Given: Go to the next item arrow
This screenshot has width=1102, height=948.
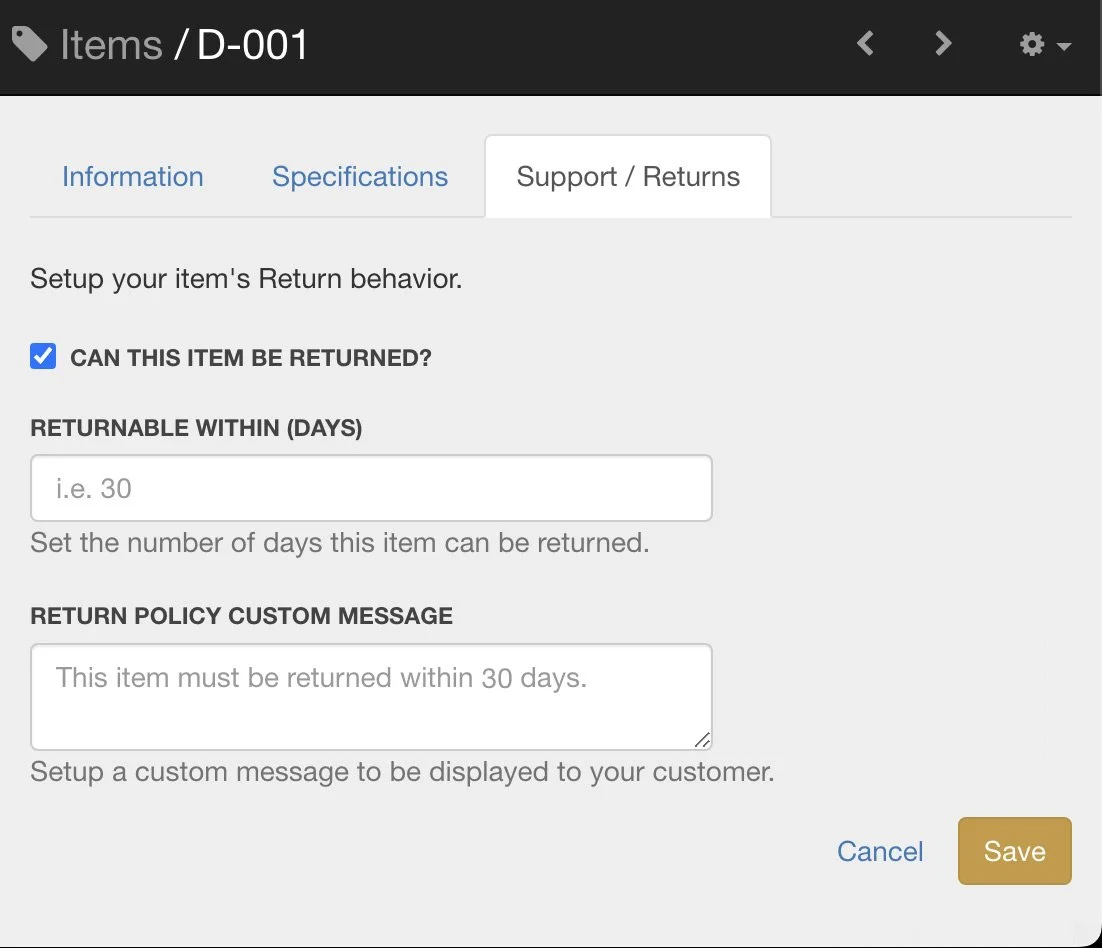Looking at the screenshot, I should [942, 44].
